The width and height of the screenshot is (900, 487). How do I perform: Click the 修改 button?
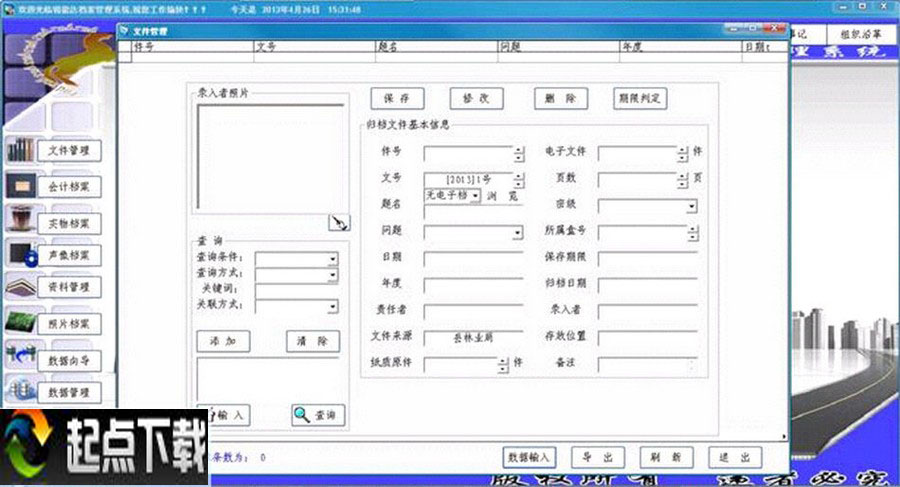coord(476,98)
